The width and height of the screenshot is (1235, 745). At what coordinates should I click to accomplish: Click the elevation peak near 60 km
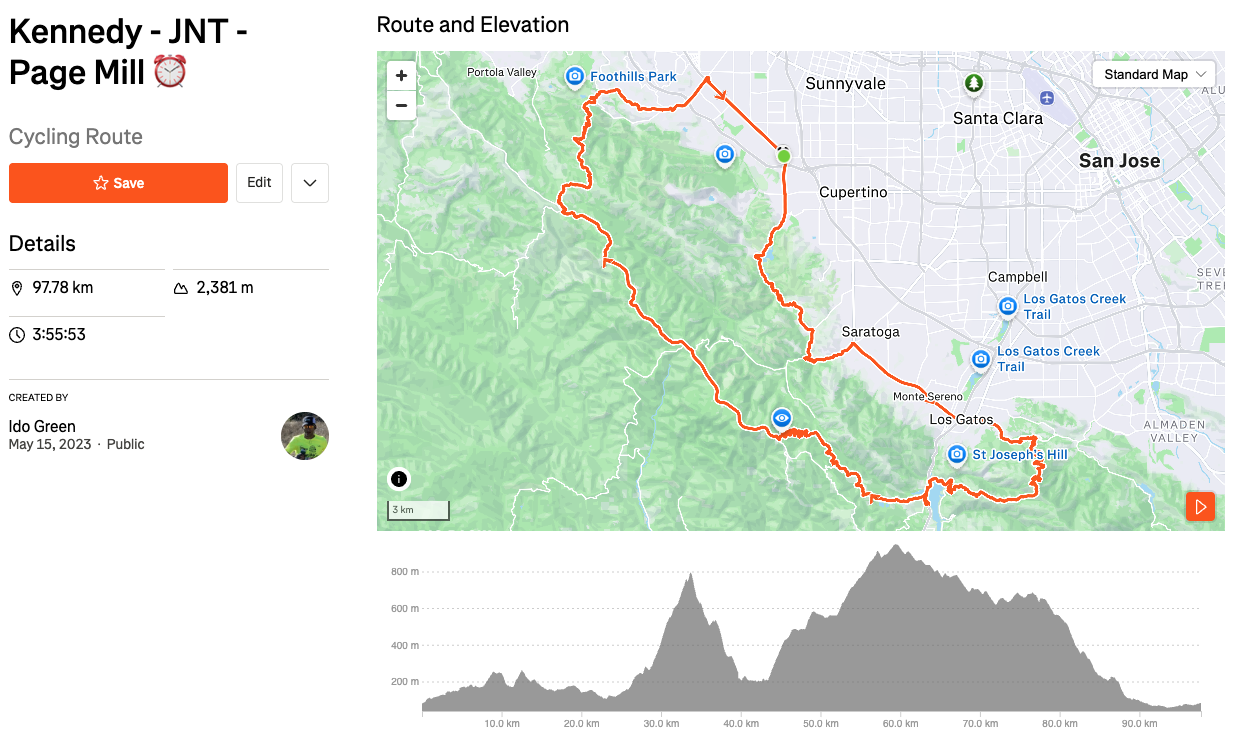tap(895, 547)
